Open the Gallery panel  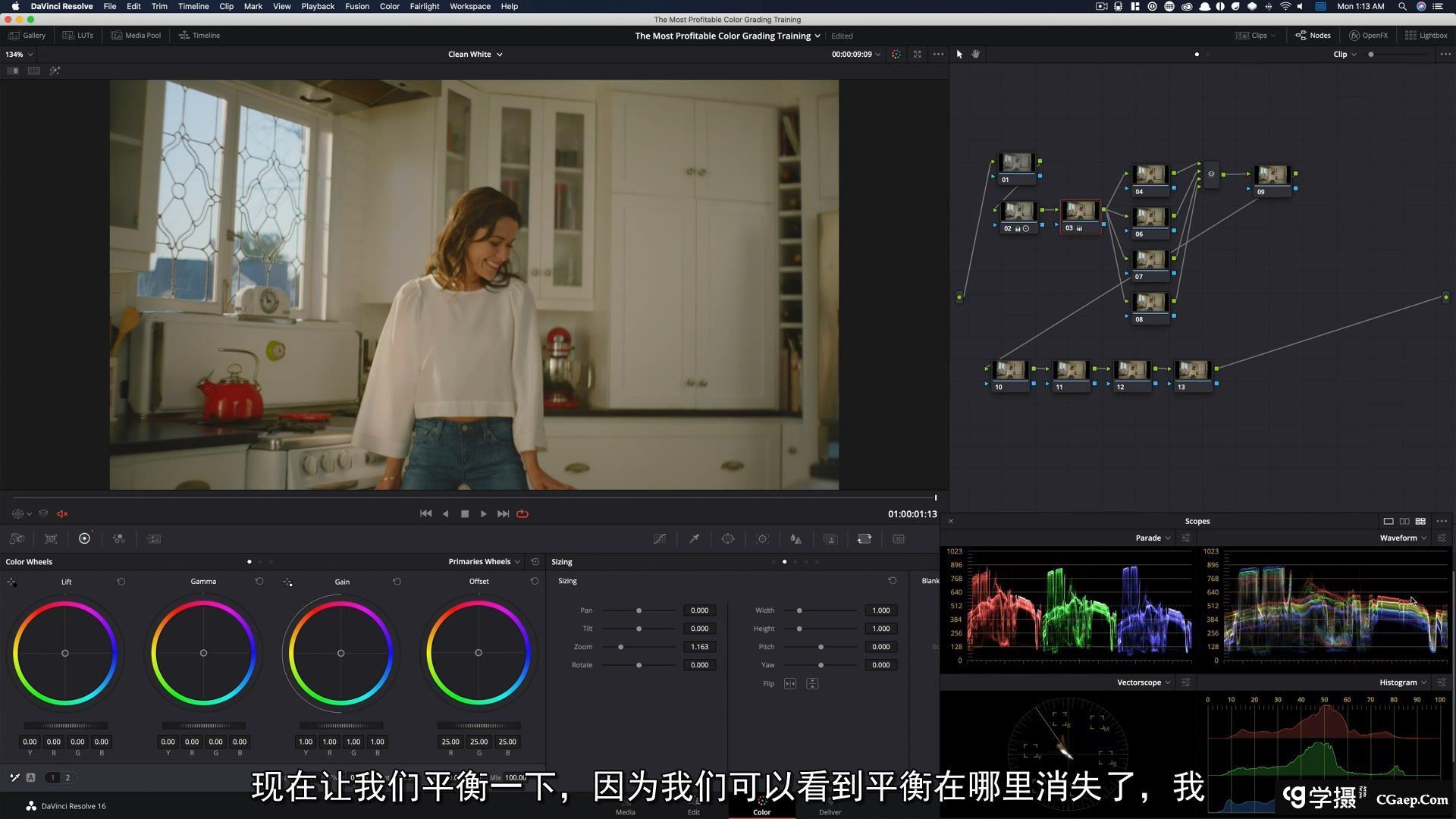click(27, 35)
